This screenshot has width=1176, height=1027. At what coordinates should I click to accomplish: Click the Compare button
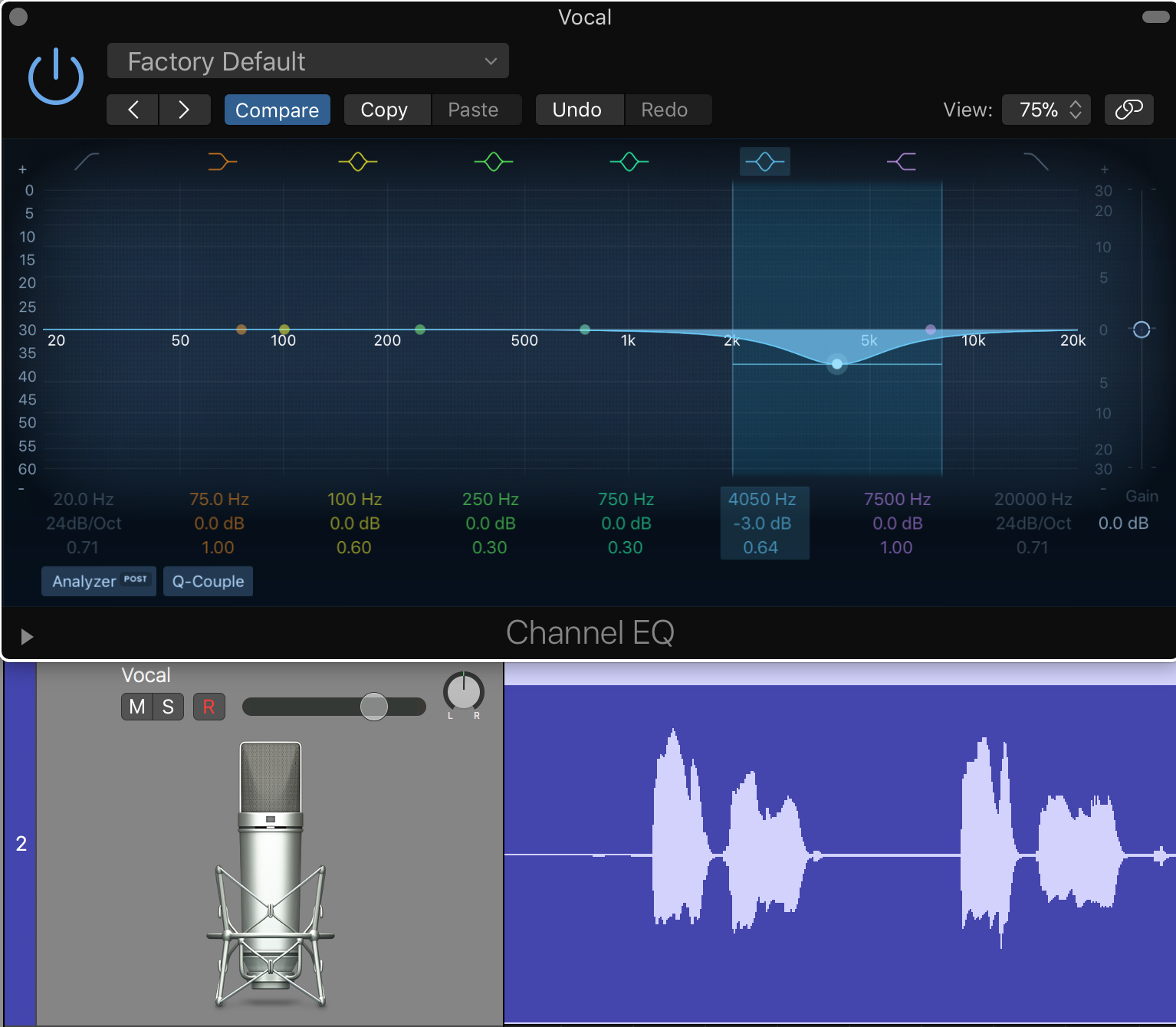click(x=277, y=110)
